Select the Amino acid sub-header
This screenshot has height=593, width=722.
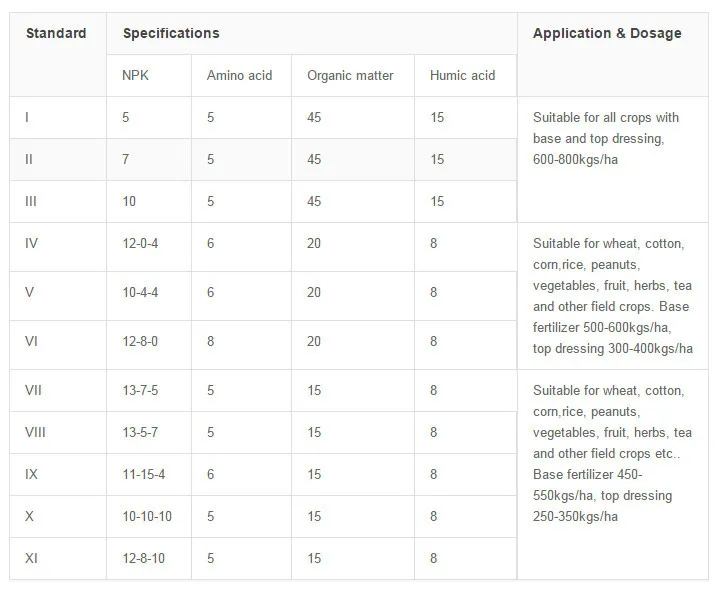(x=239, y=76)
